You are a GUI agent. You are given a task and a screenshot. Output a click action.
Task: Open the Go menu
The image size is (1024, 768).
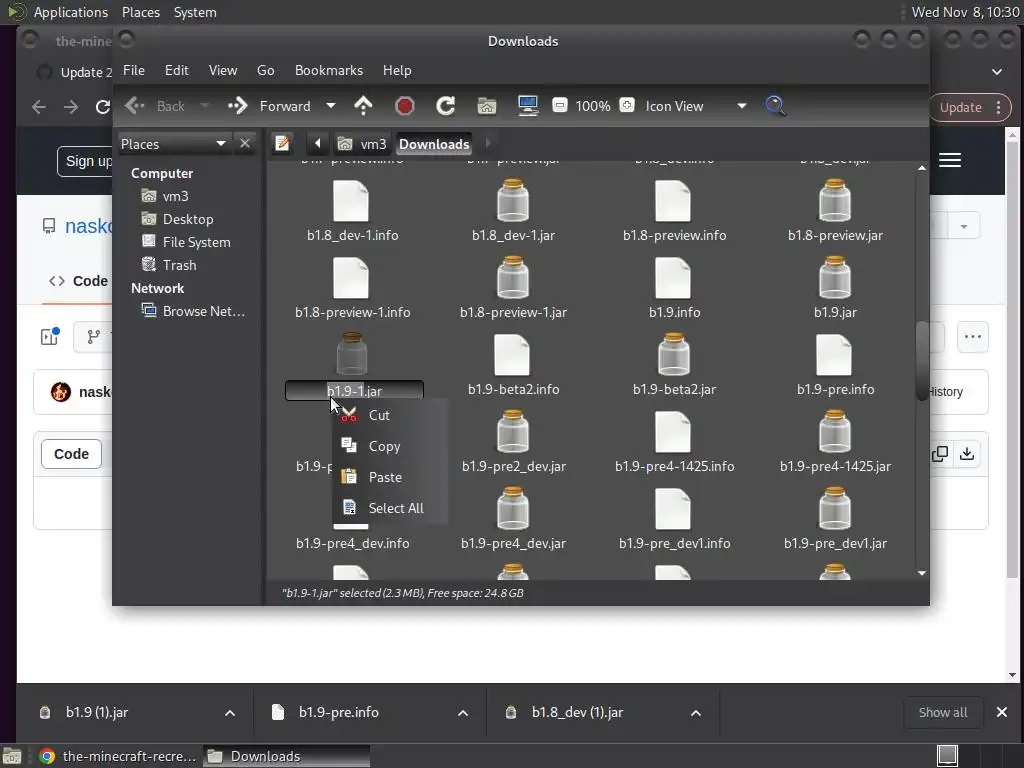tap(266, 71)
